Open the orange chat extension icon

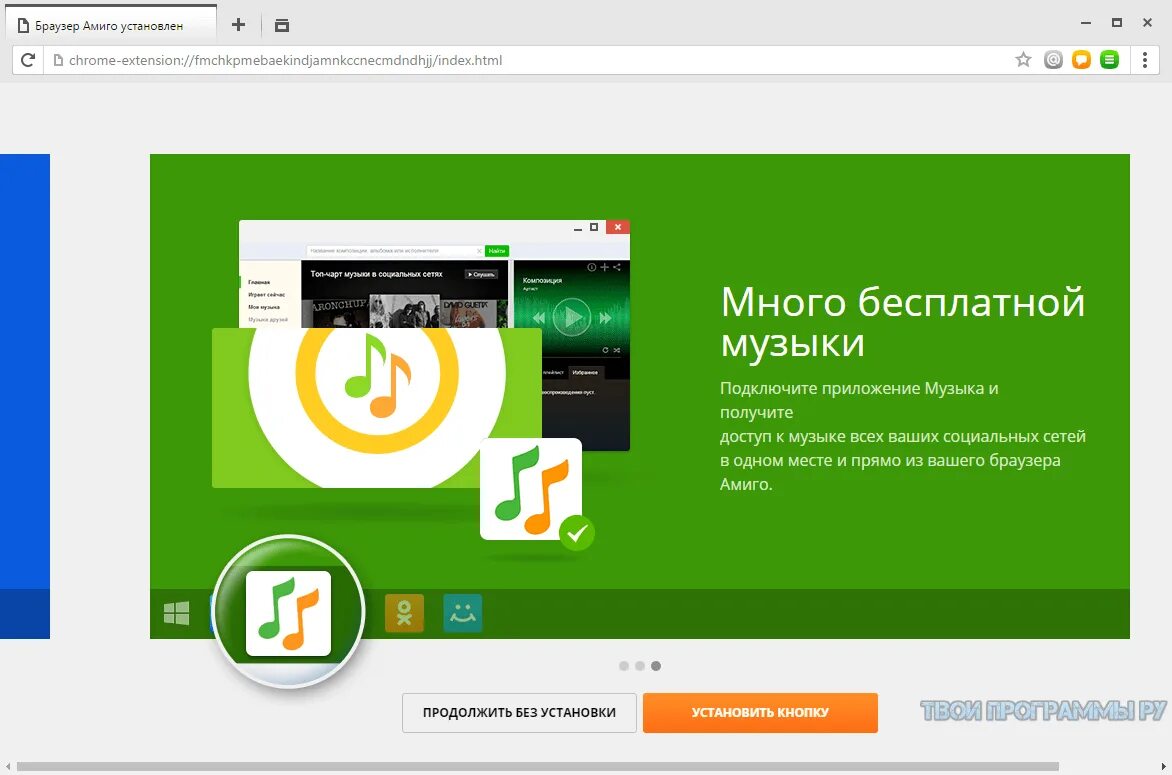[1082, 60]
